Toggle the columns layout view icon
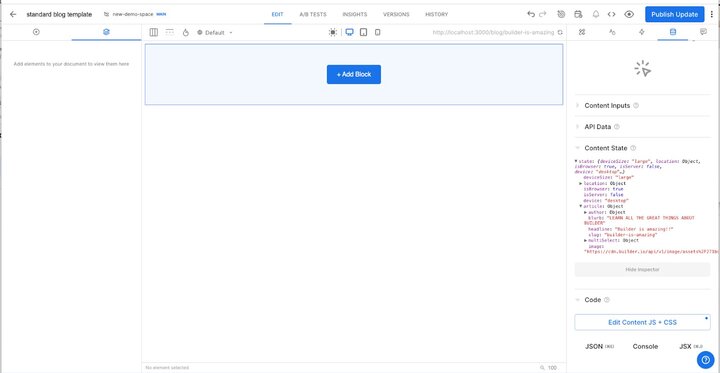720x373 pixels. point(154,32)
